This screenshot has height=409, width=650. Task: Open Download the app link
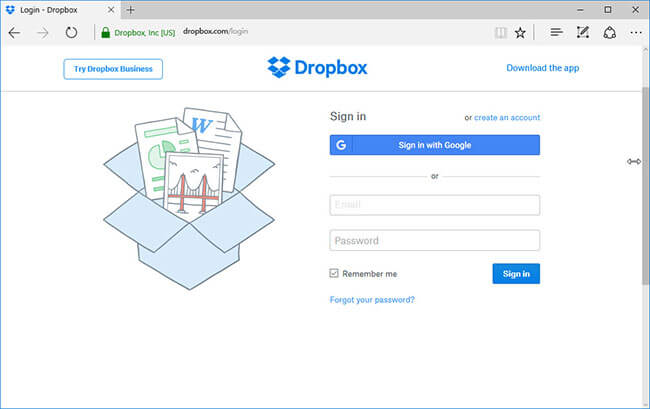(543, 68)
